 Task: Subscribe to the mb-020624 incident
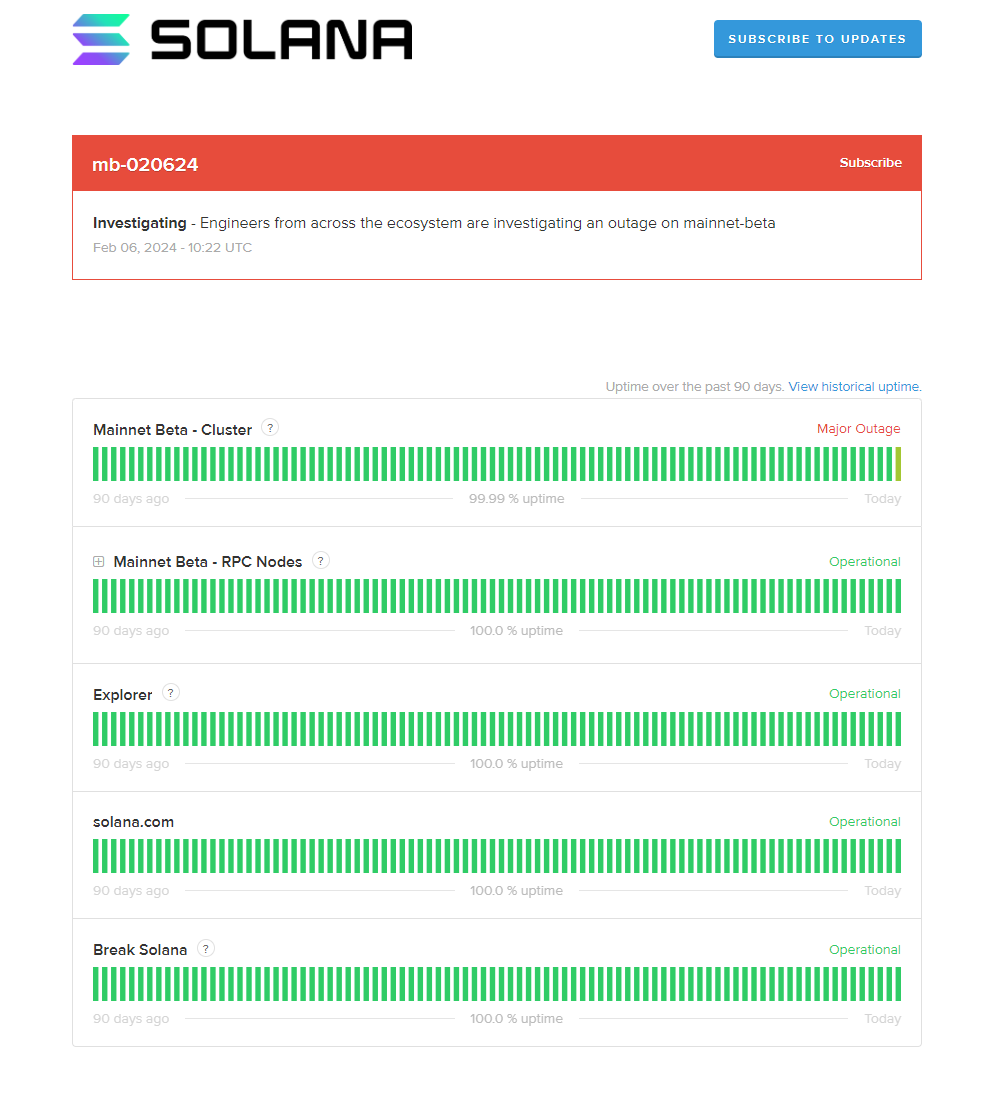point(870,163)
